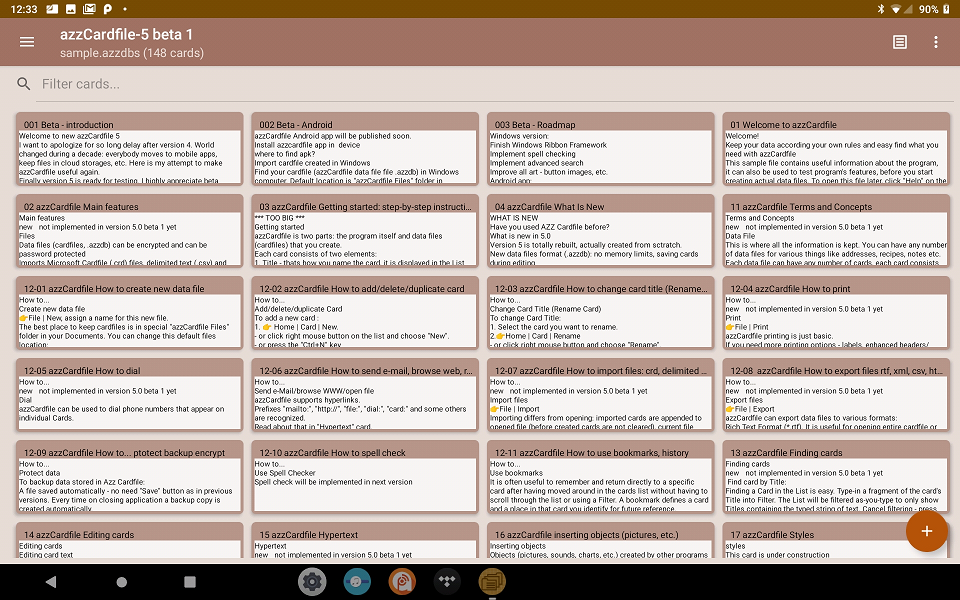The image size is (960, 600).
Task: Open card 12-07 How to import files
Action: coord(601,394)
